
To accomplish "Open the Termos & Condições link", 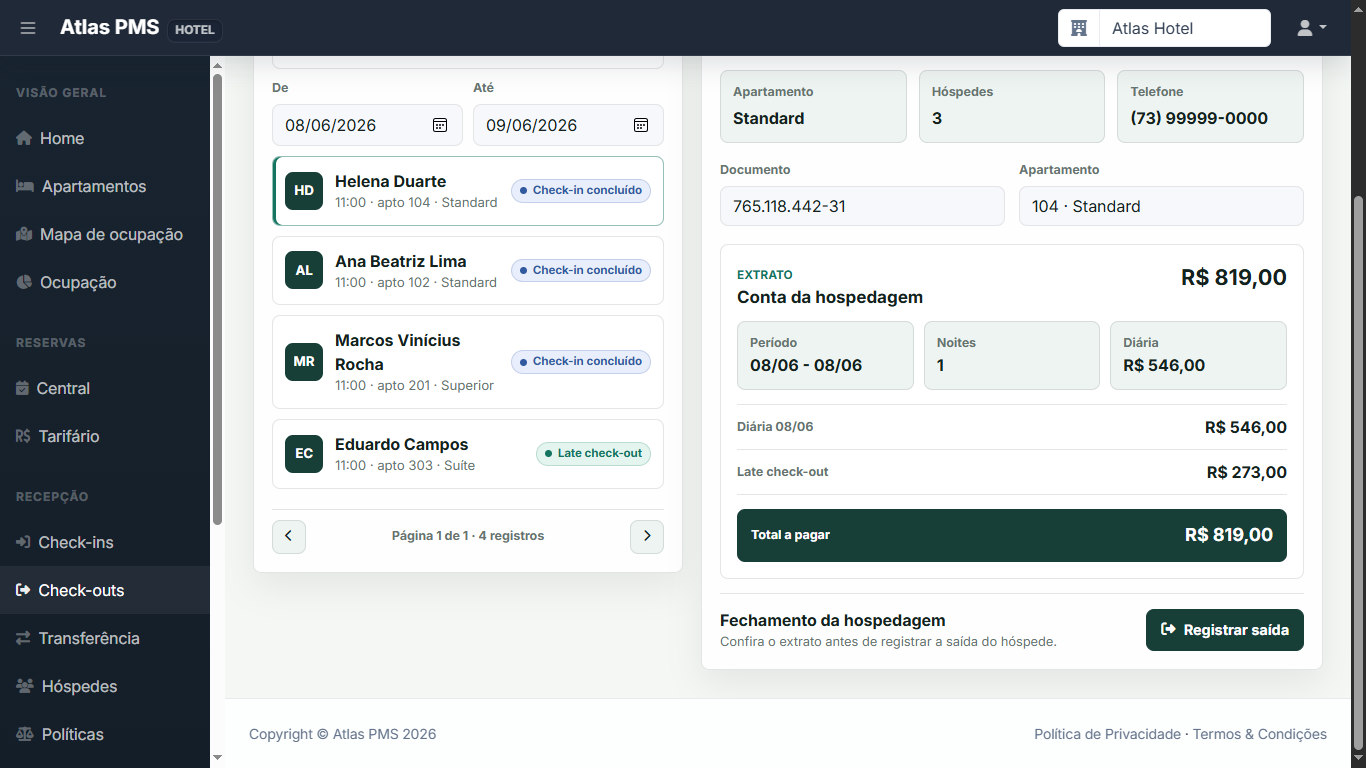I will coord(1260,734).
